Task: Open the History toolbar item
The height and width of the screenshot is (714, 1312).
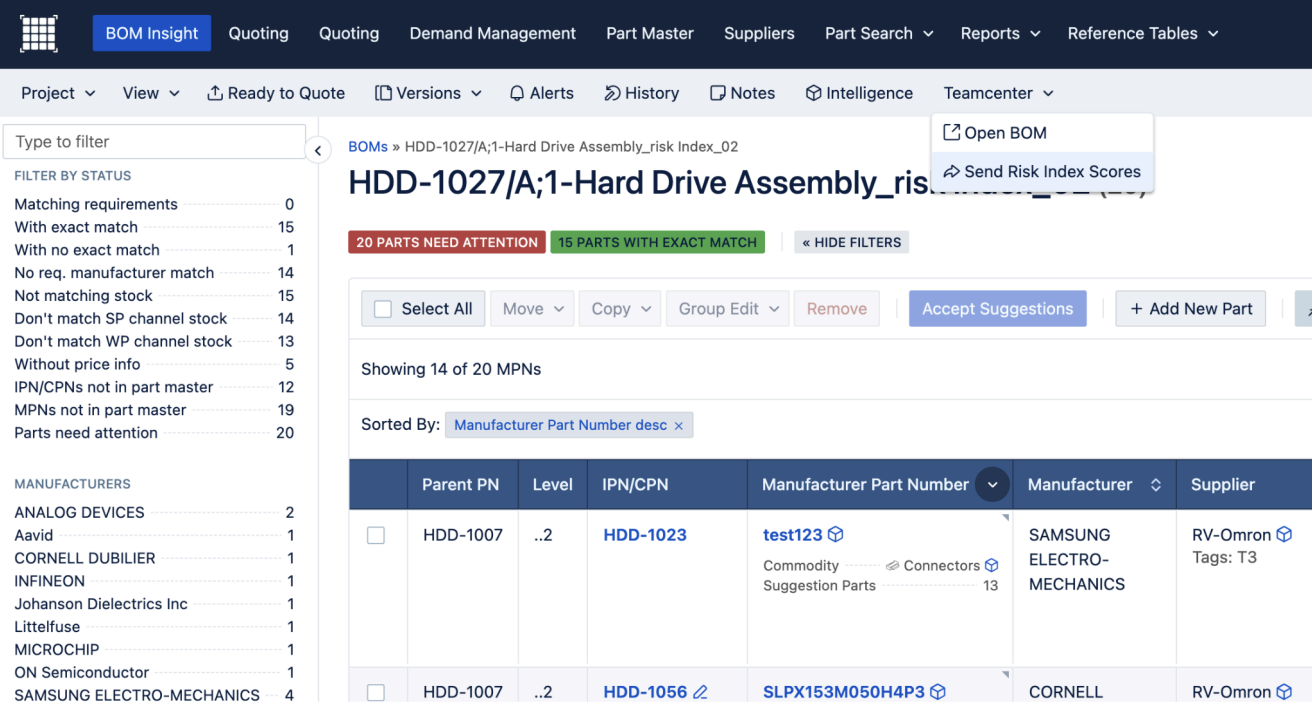Action: 641,93
